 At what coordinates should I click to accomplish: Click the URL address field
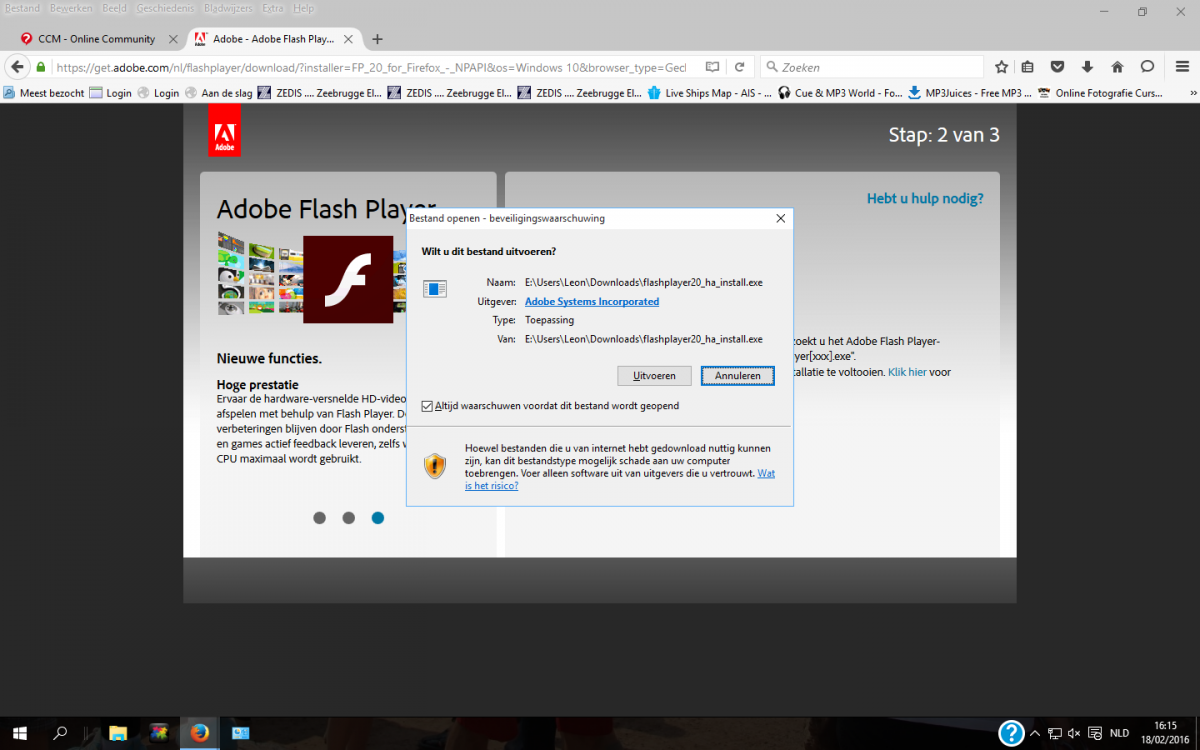(x=370, y=67)
